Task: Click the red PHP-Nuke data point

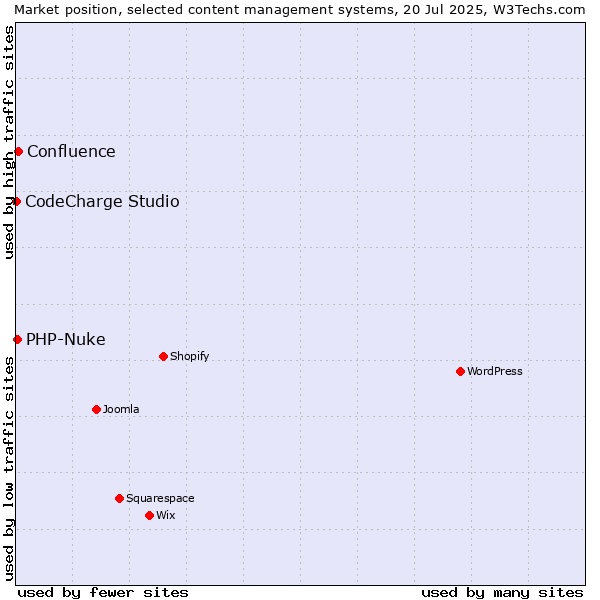Action: (17, 339)
